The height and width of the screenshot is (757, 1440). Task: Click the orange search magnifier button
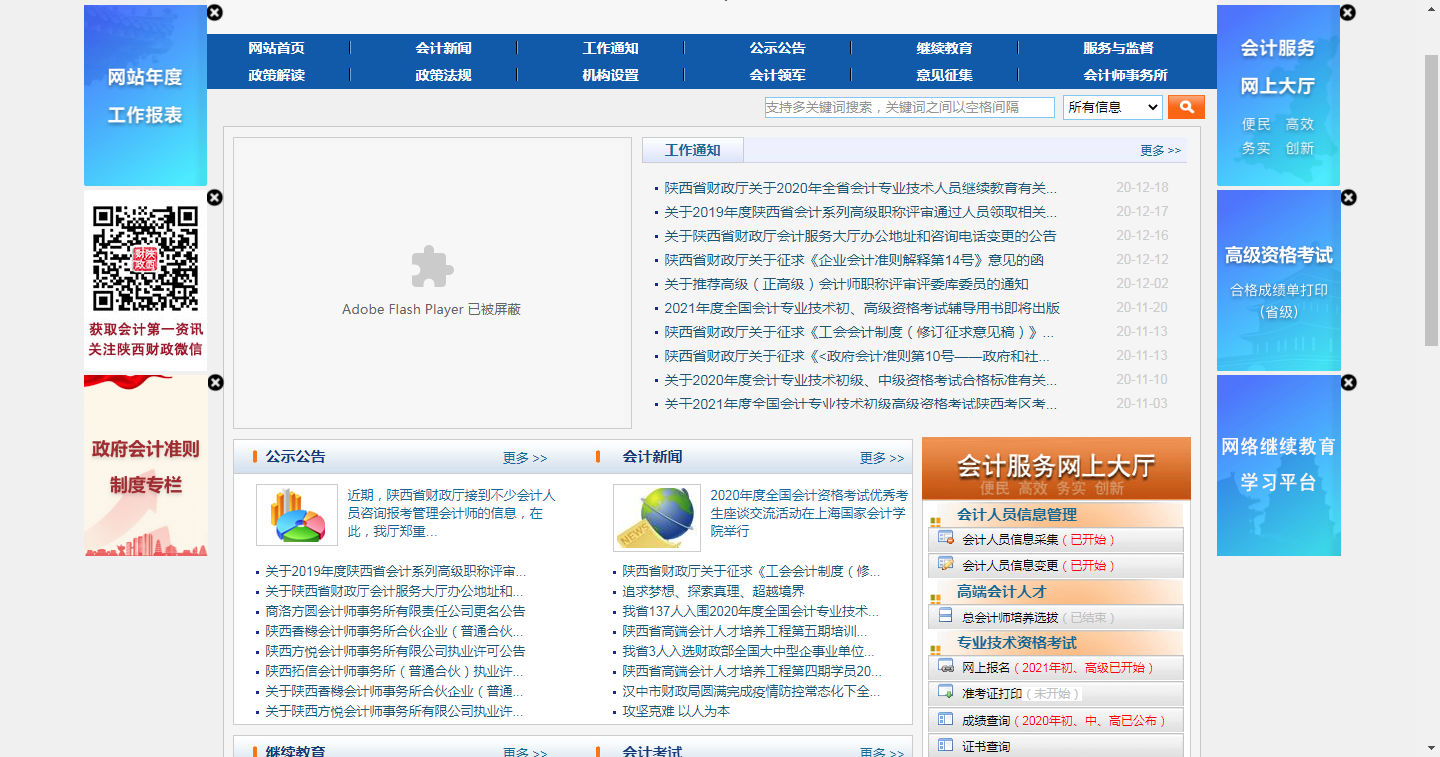click(1186, 107)
